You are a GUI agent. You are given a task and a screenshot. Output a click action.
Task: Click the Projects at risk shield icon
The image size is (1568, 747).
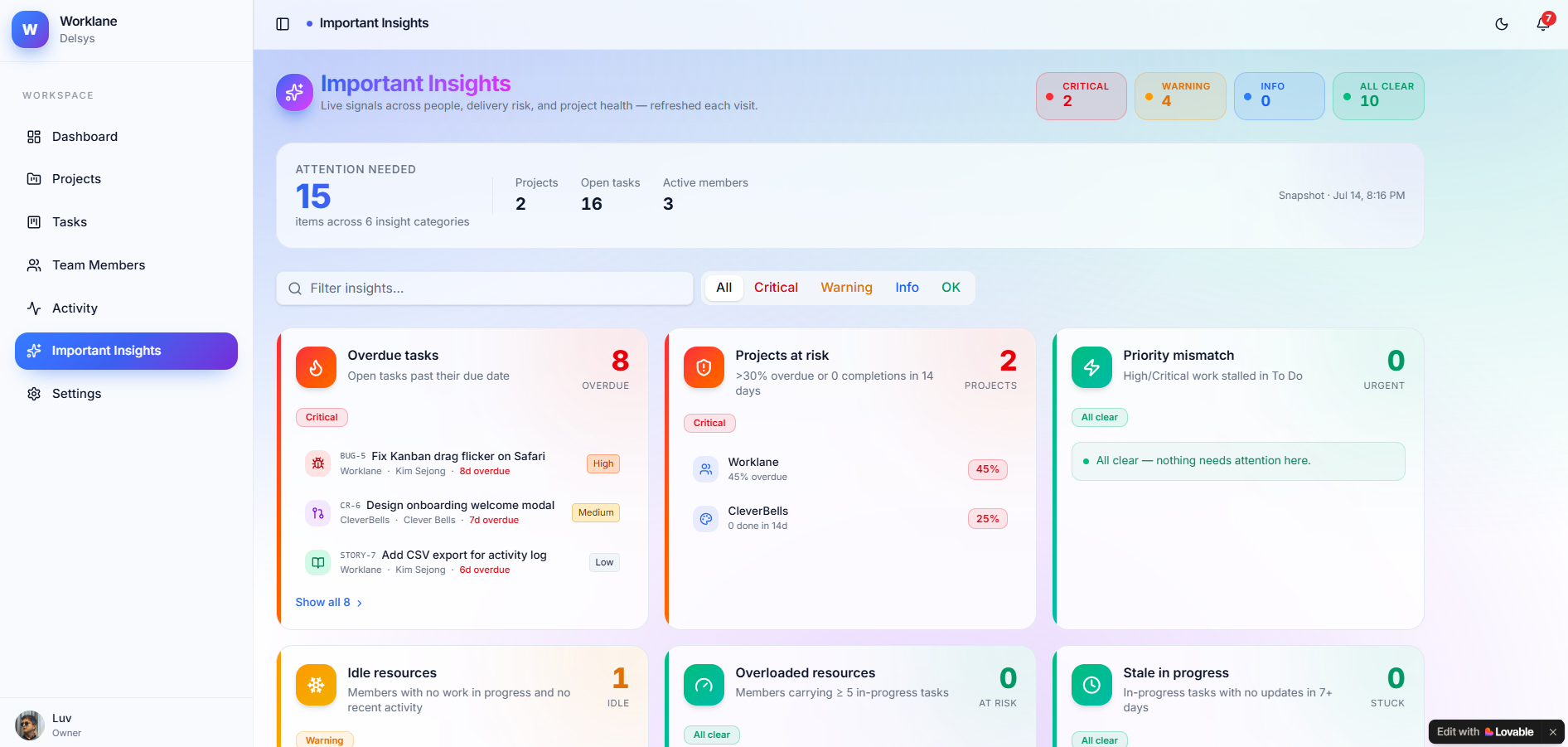point(704,367)
